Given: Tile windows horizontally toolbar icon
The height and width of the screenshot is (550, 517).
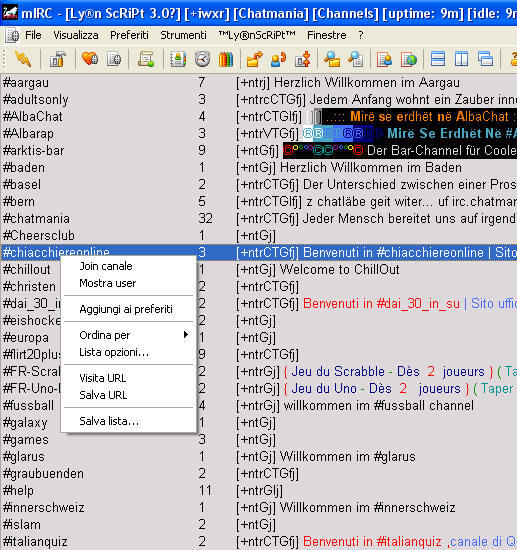Looking at the screenshot, I should click(x=438, y=59).
